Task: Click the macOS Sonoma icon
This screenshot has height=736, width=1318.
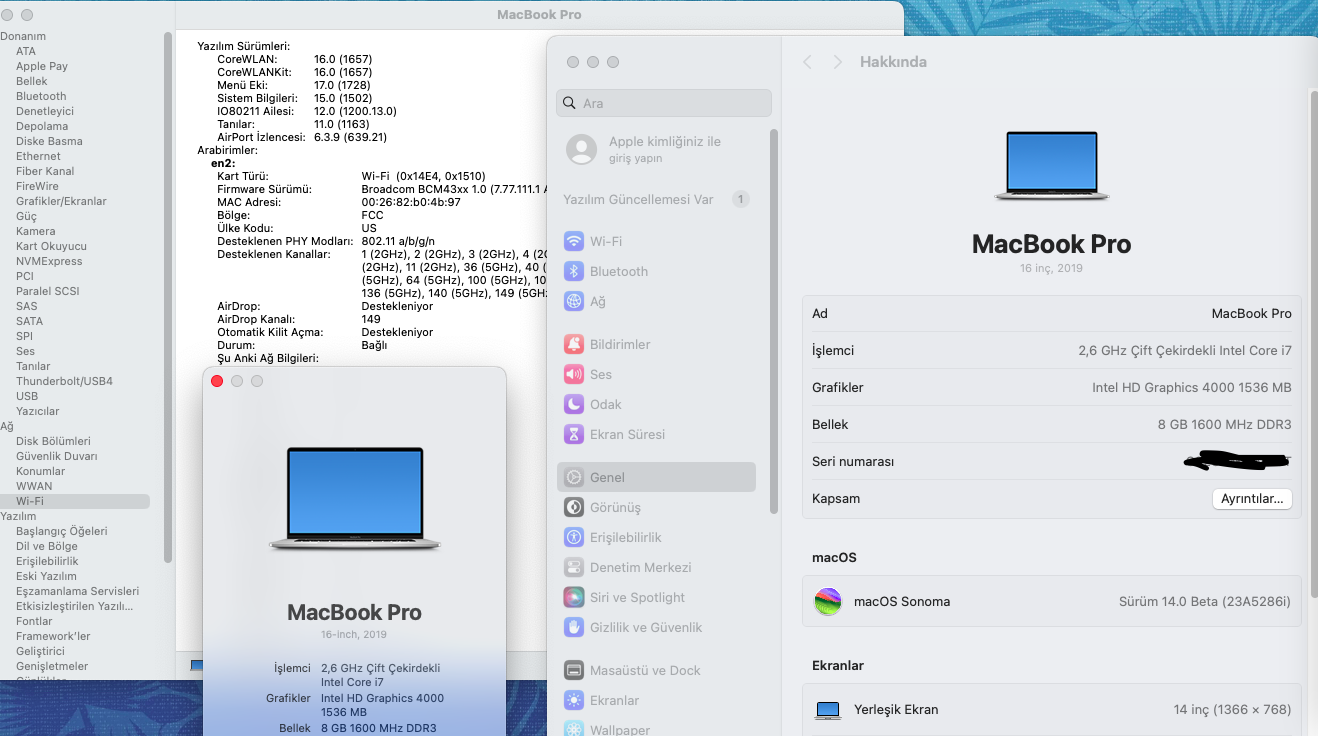Action: coord(827,602)
